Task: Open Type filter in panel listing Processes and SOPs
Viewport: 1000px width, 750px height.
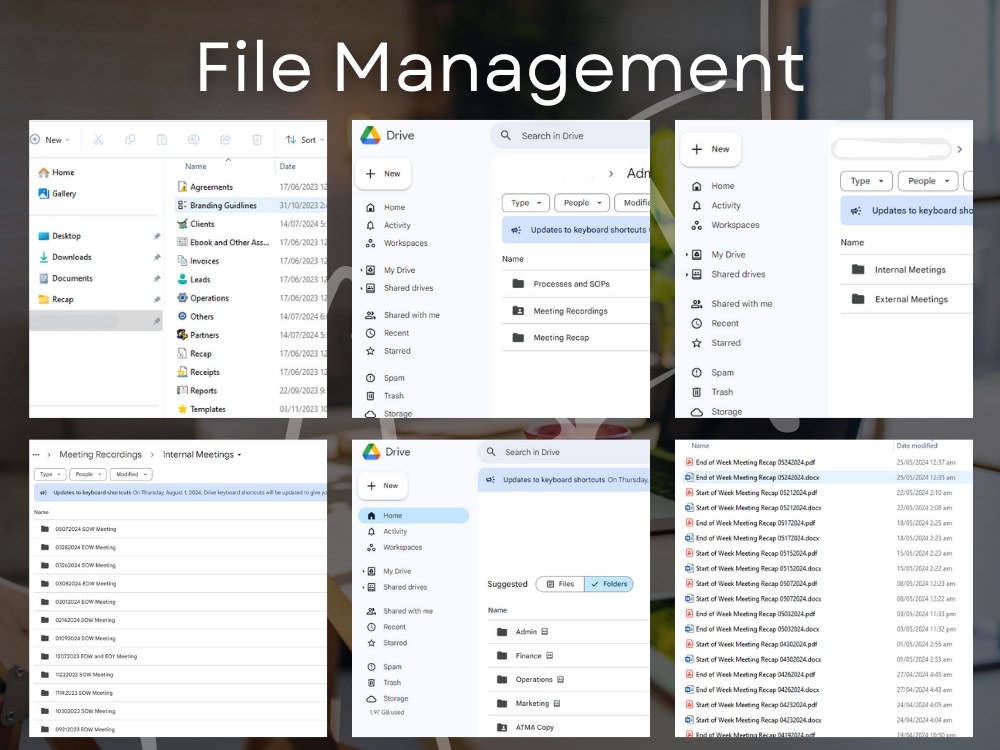Action: [526, 203]
